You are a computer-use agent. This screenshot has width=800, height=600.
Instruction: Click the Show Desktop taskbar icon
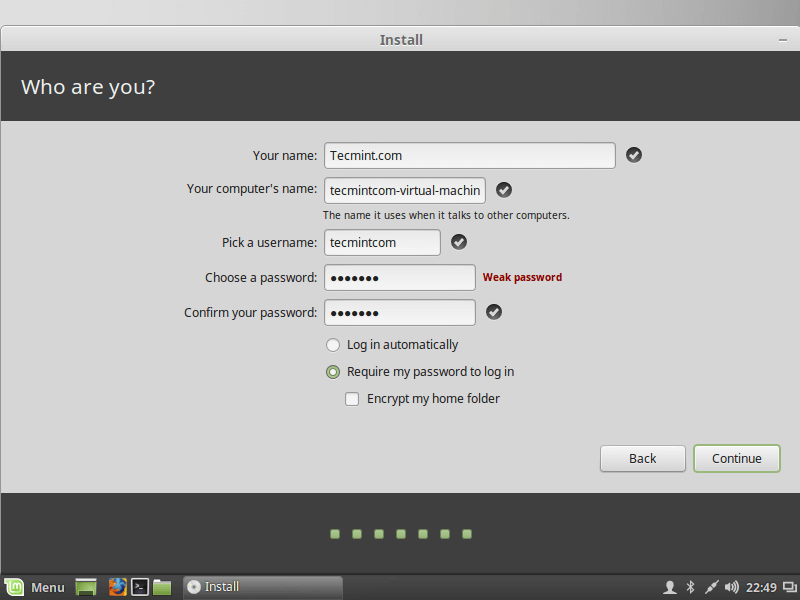(x=86, y=587)
